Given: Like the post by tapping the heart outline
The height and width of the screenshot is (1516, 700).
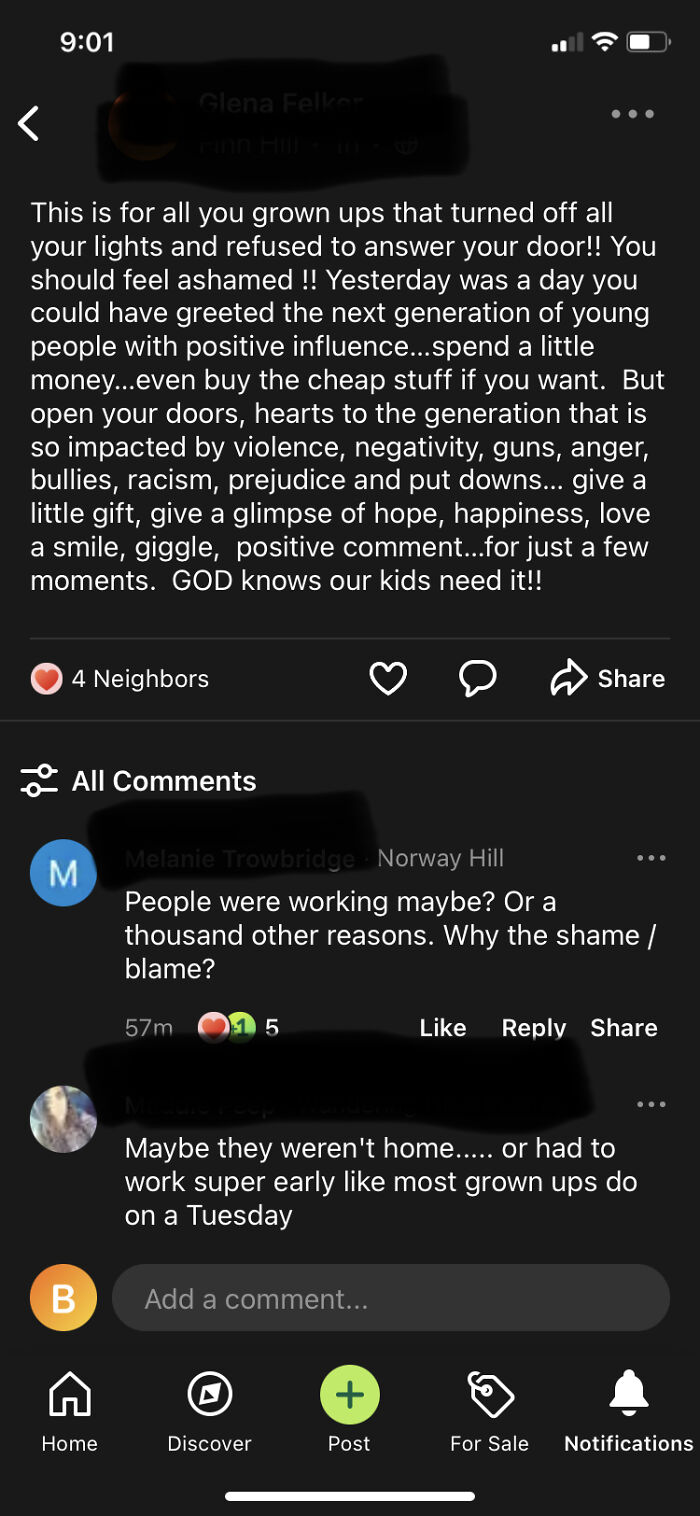Looking at the screenshot, I should click(x=389, y=677).
